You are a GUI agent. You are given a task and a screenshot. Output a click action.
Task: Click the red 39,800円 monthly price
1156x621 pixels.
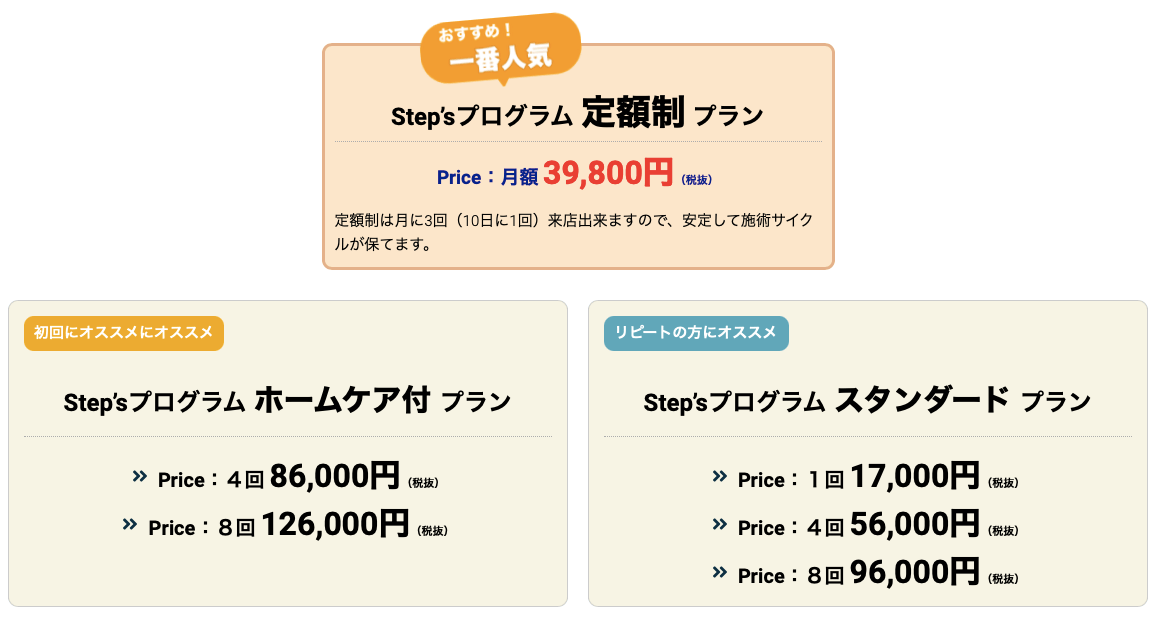608,174
